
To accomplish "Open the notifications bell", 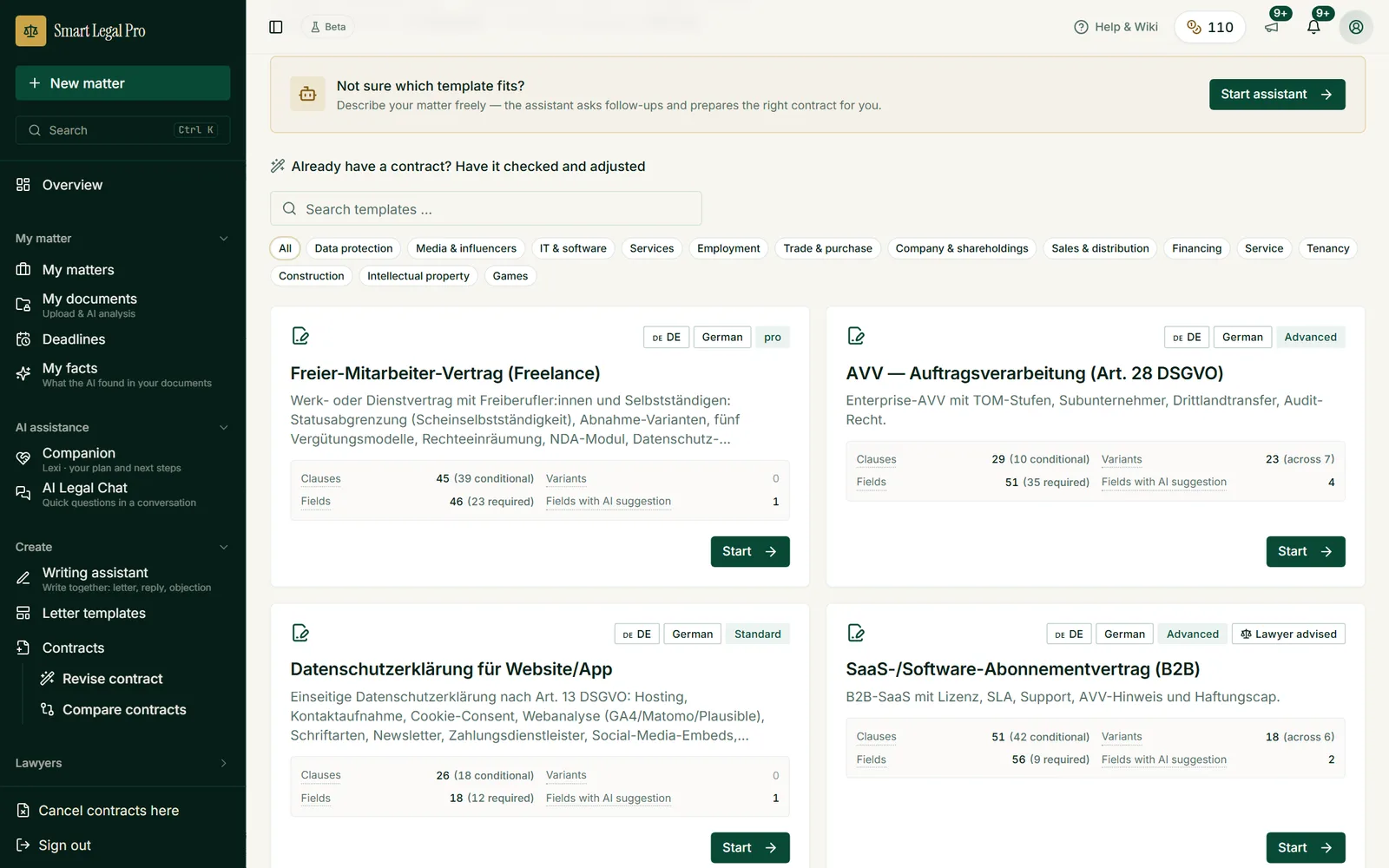I will (1313, 27).
